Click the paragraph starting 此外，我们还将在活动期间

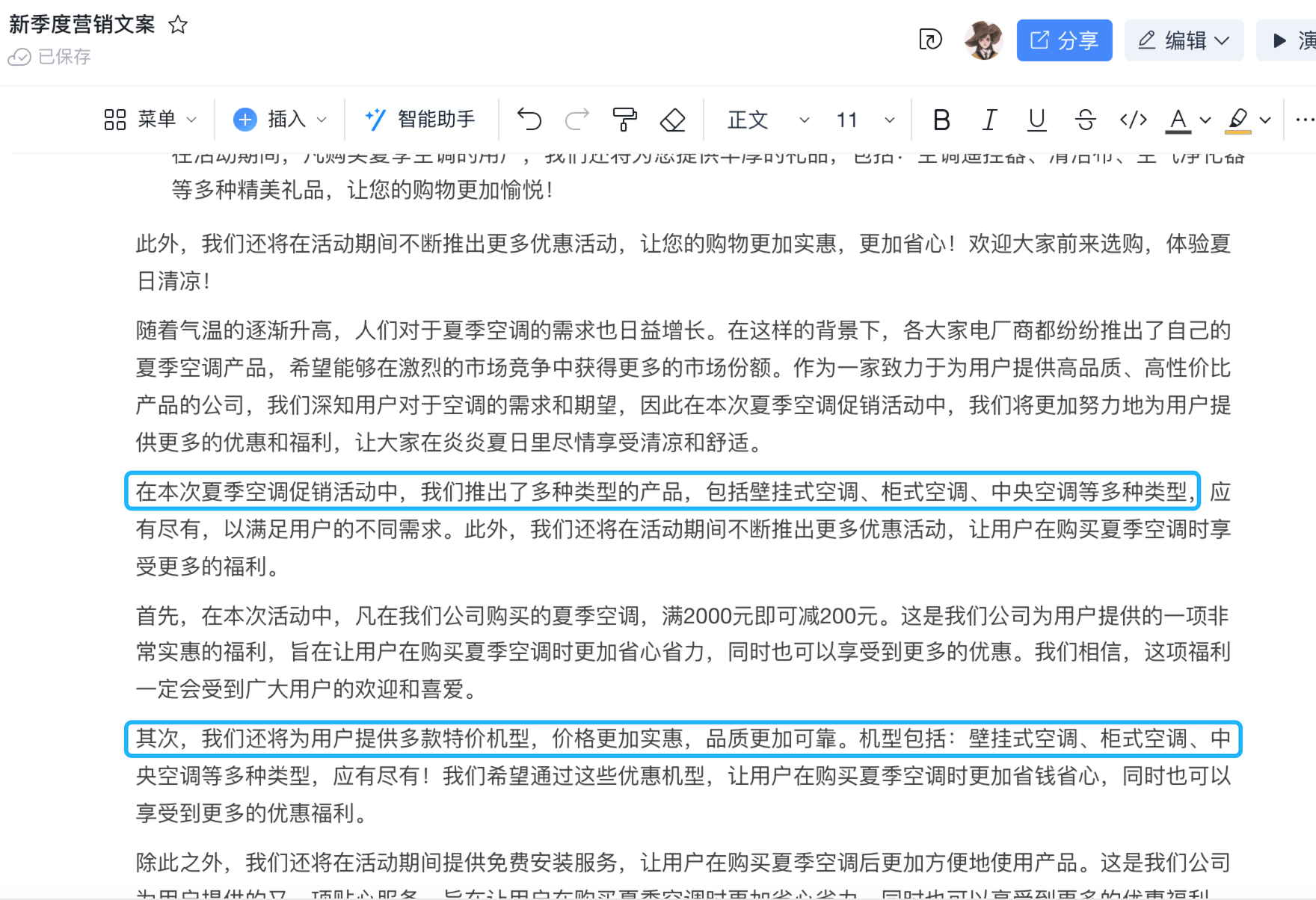tap(683, 262)
